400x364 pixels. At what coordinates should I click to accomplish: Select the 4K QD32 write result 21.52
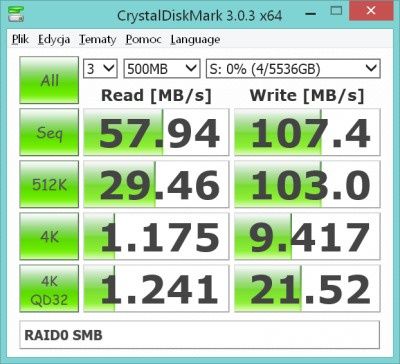(x=307, y=289)
